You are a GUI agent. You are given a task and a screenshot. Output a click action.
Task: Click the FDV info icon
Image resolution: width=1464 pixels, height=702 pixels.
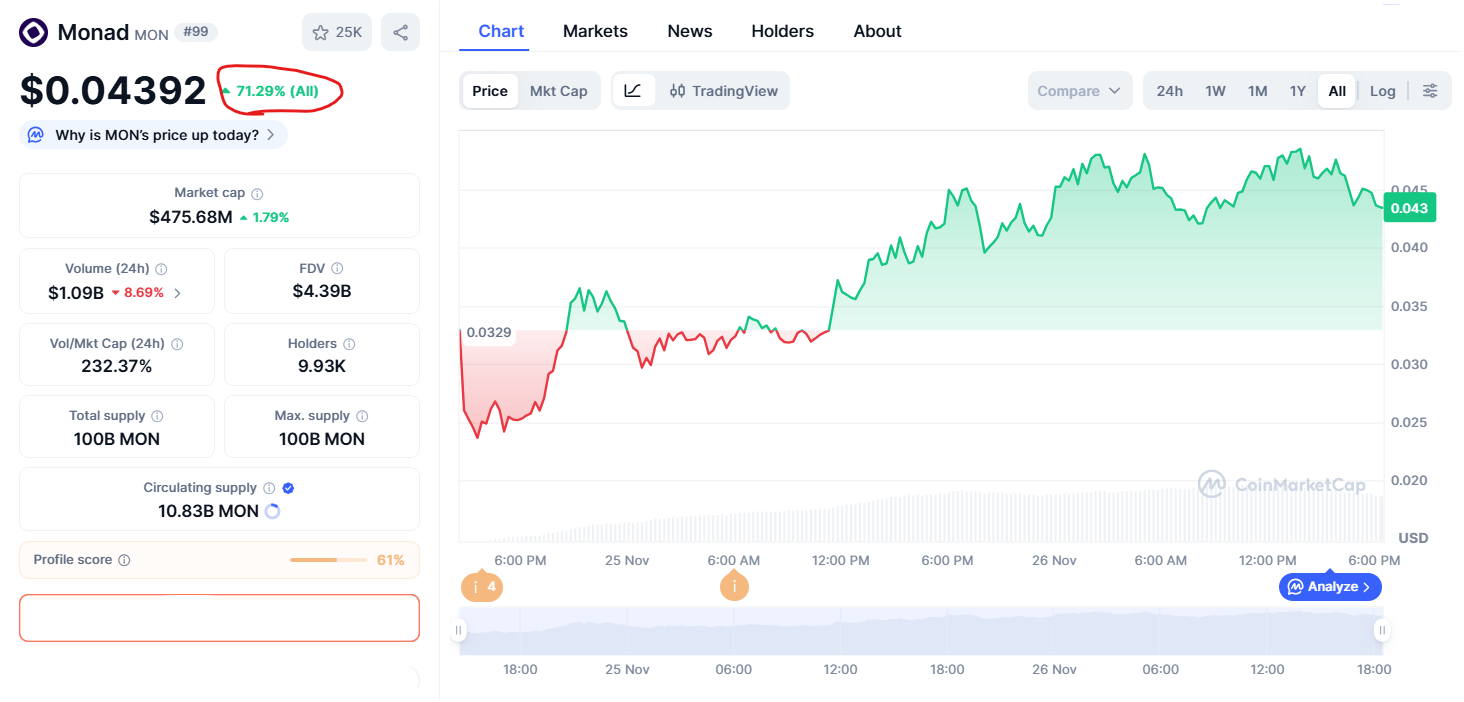337,269
